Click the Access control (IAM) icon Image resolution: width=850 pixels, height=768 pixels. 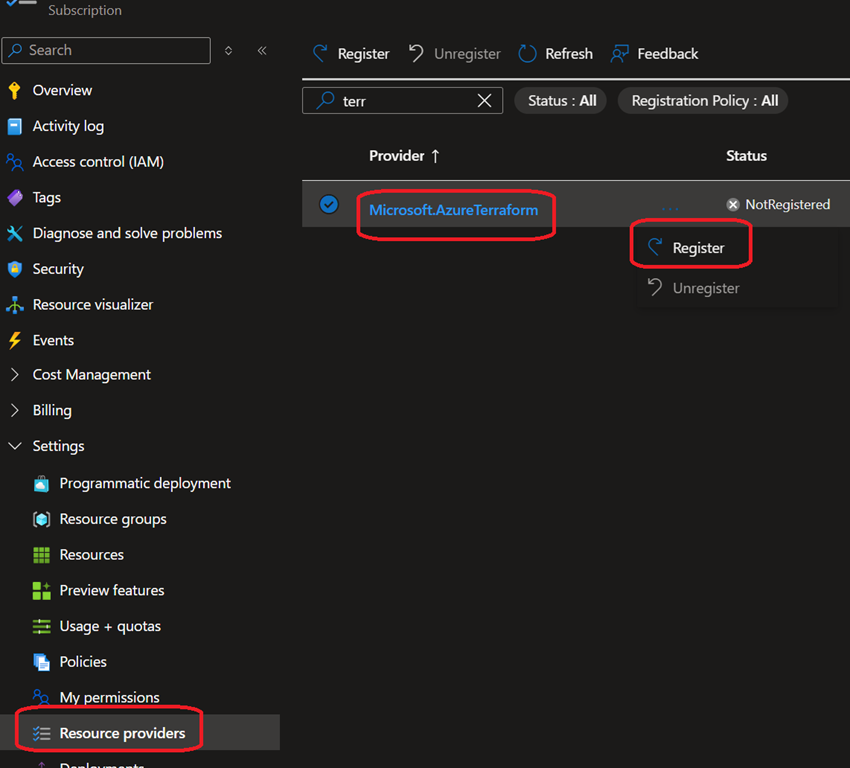(x=14, y=162)
